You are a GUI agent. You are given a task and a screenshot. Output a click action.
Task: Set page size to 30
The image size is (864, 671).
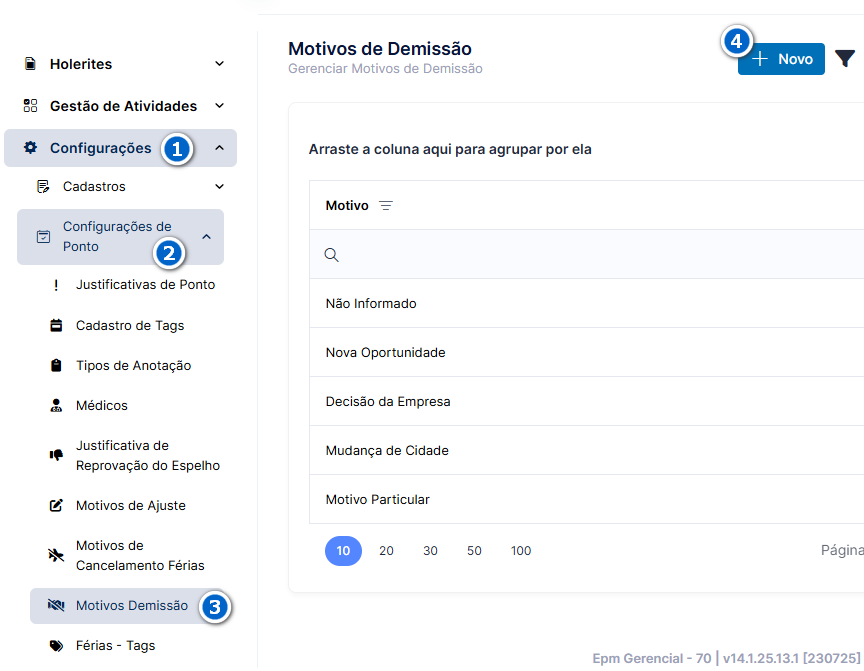(430, 551)
